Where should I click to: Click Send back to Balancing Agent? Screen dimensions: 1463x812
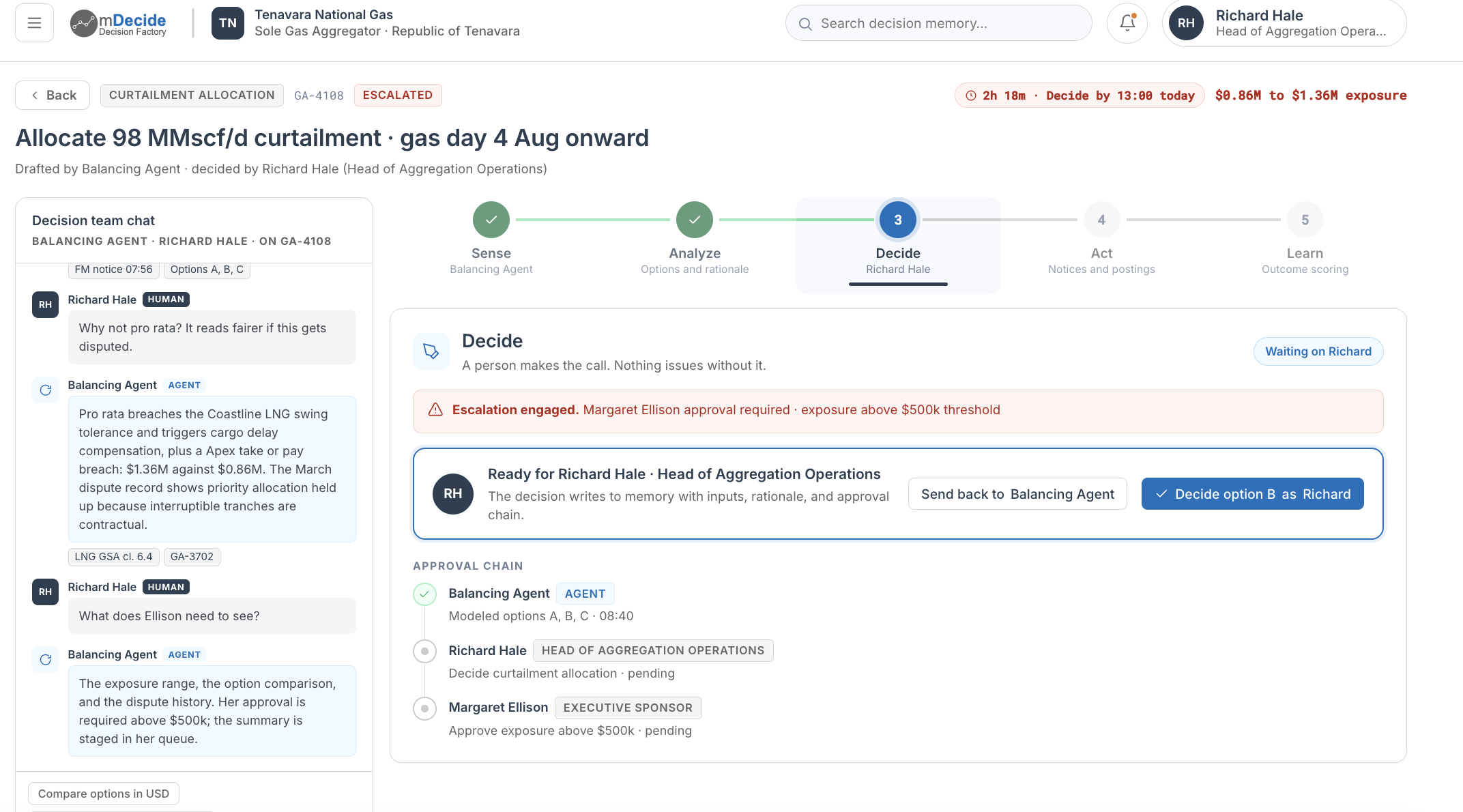(x=1017, y=494)
